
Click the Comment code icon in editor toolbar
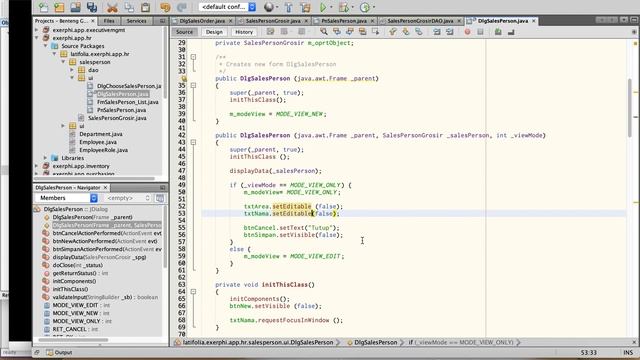coord(498,31)
